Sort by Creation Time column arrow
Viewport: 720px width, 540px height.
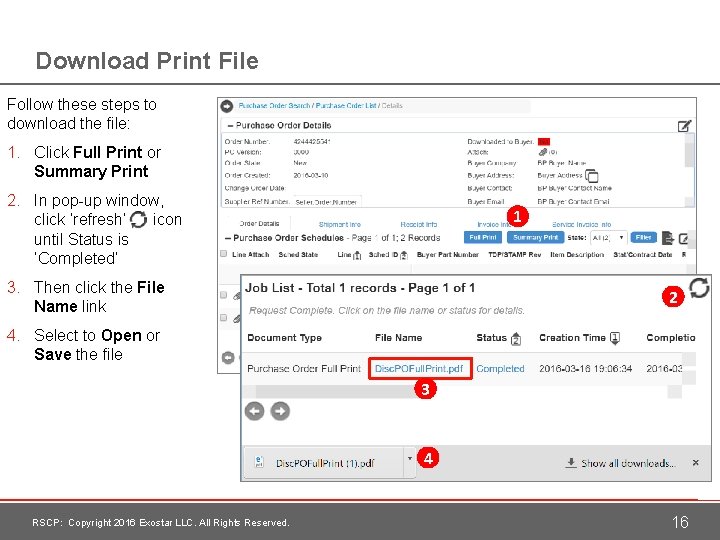(x=615, y=338)
